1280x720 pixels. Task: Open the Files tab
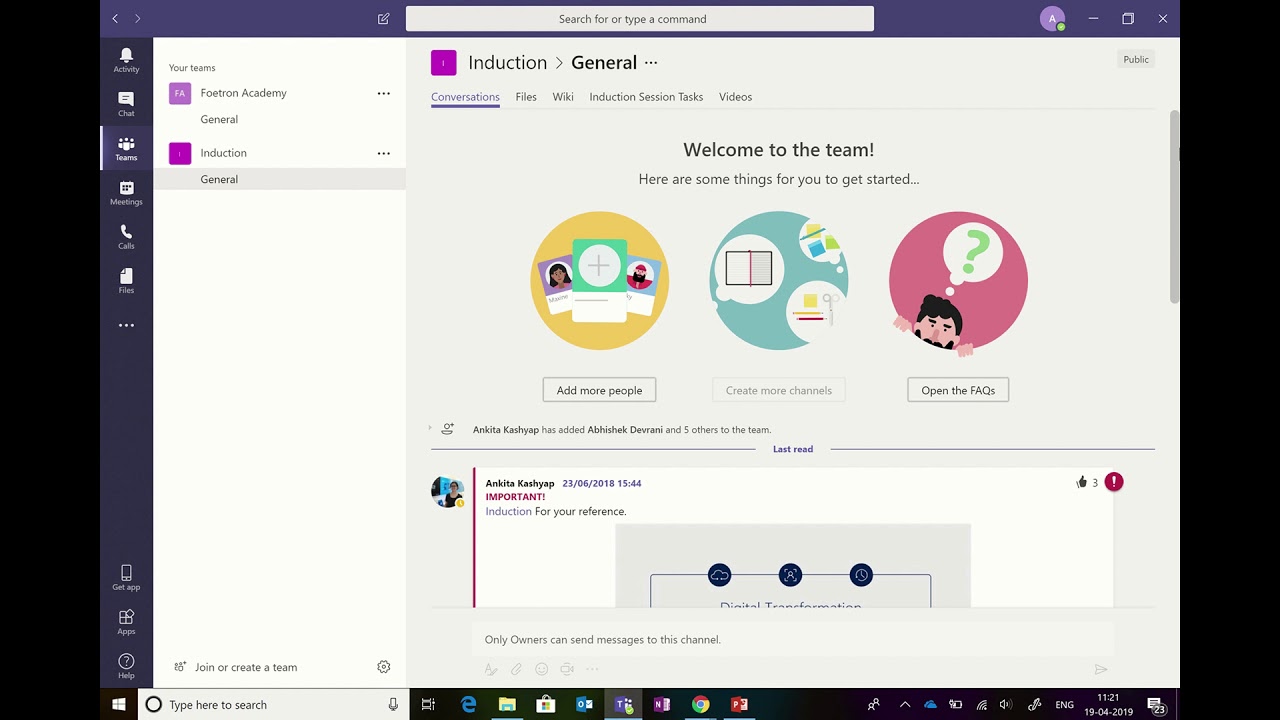point(526,97)
